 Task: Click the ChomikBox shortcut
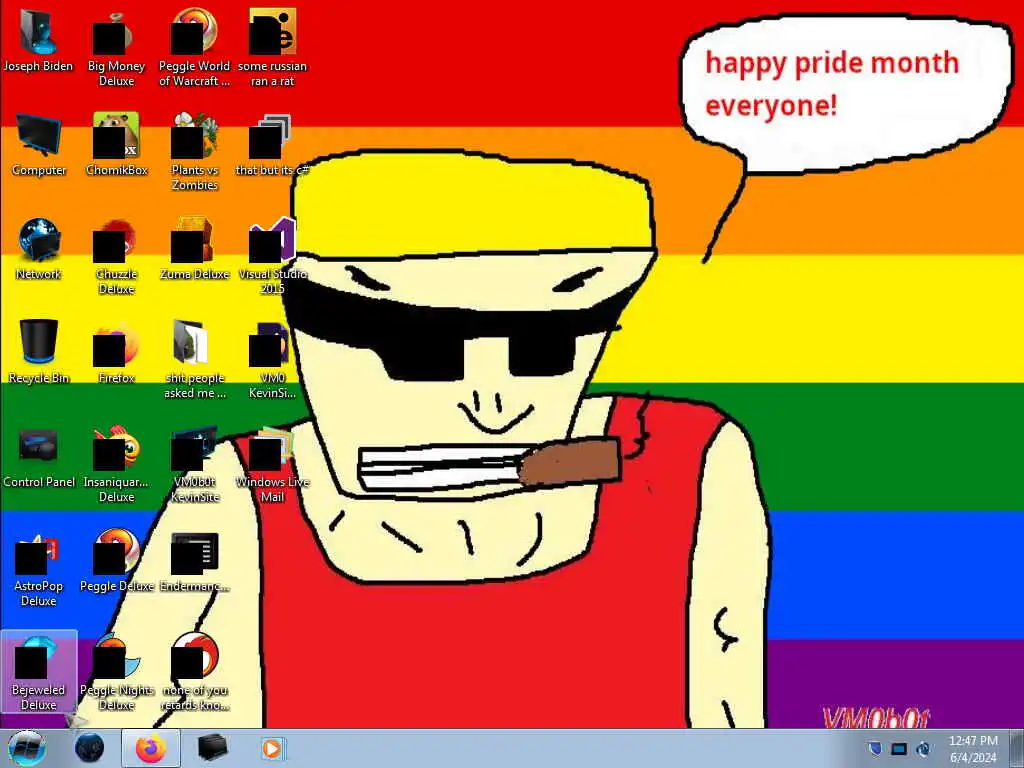pyautogui.click(x=116, y=145)
